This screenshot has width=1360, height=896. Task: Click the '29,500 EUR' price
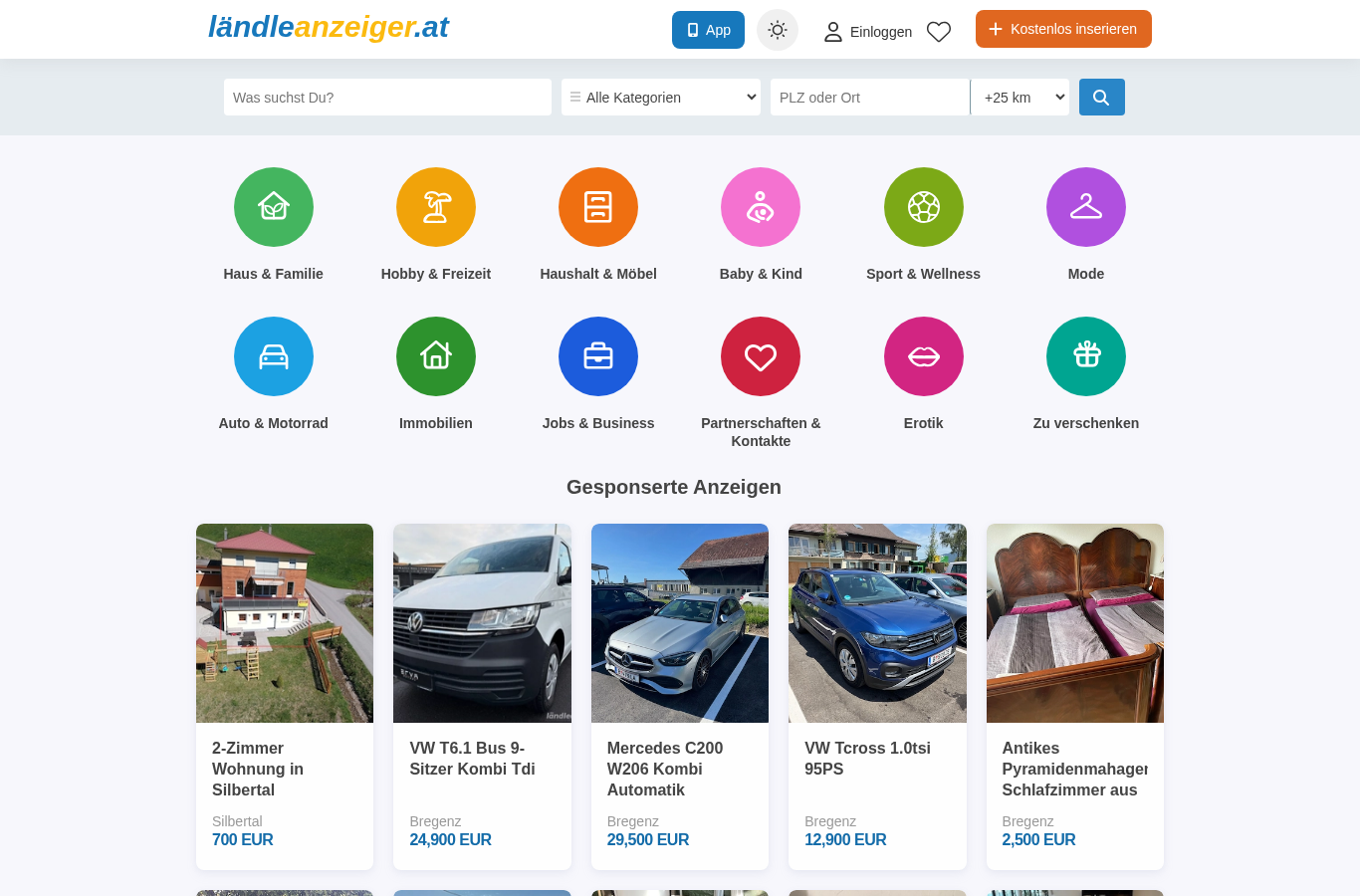[x=648, y=839]
